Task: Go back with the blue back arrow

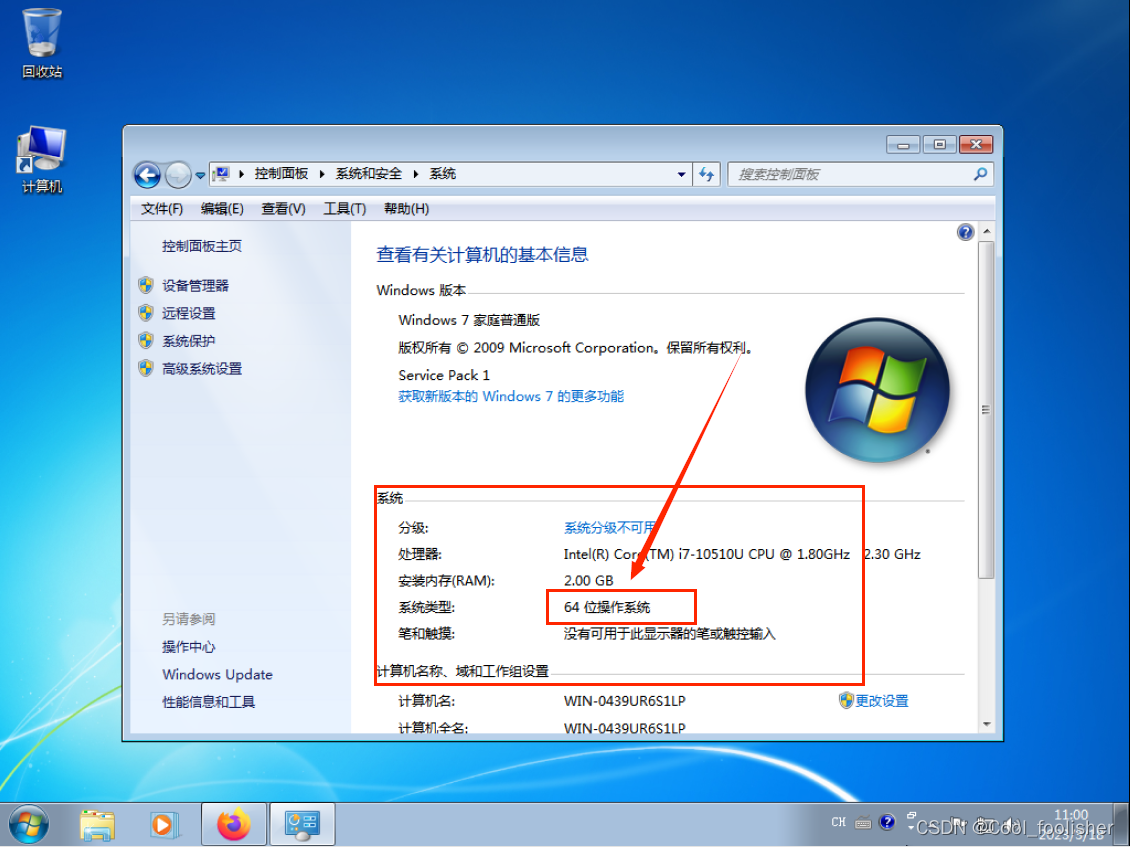Action: 147,174
